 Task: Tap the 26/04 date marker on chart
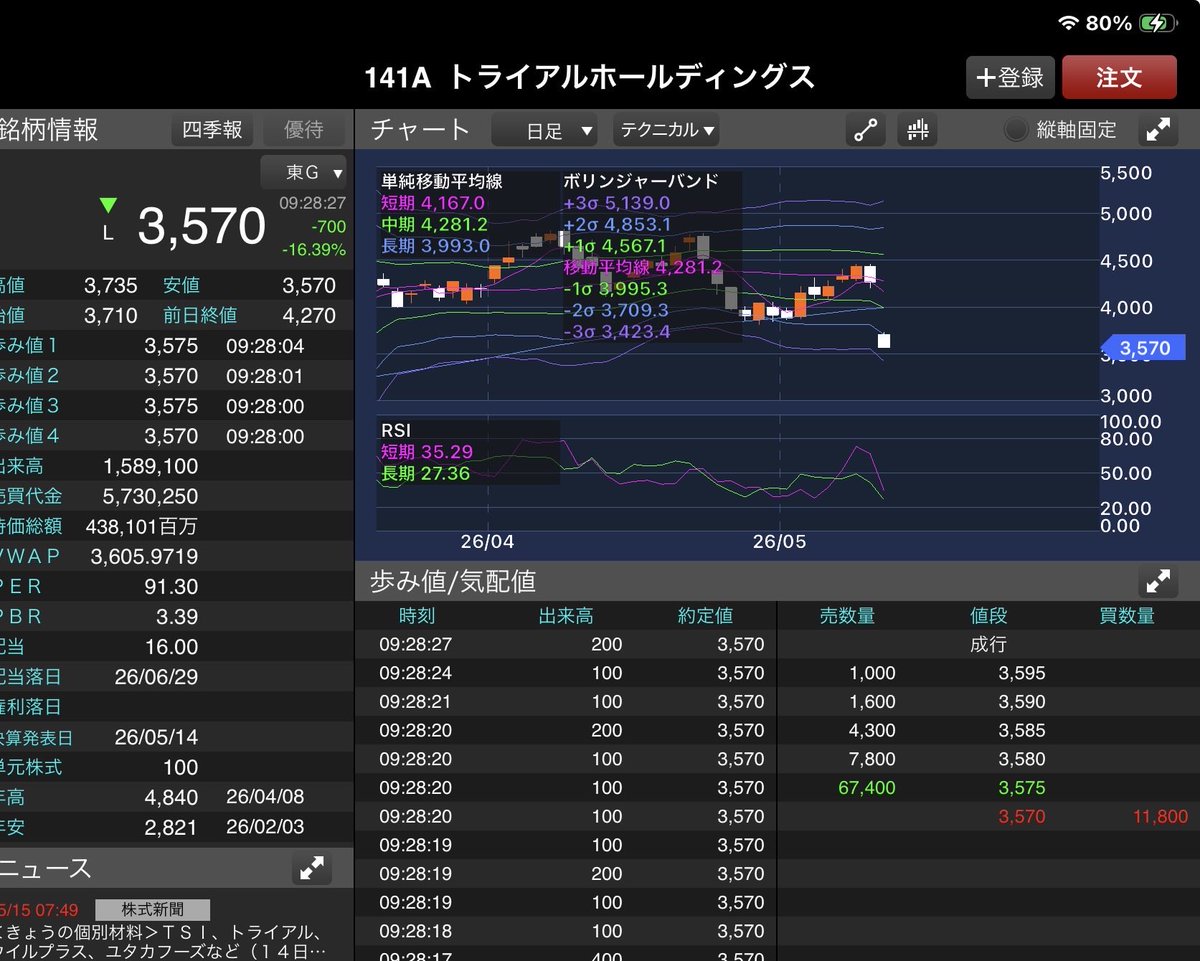point(487,542)
